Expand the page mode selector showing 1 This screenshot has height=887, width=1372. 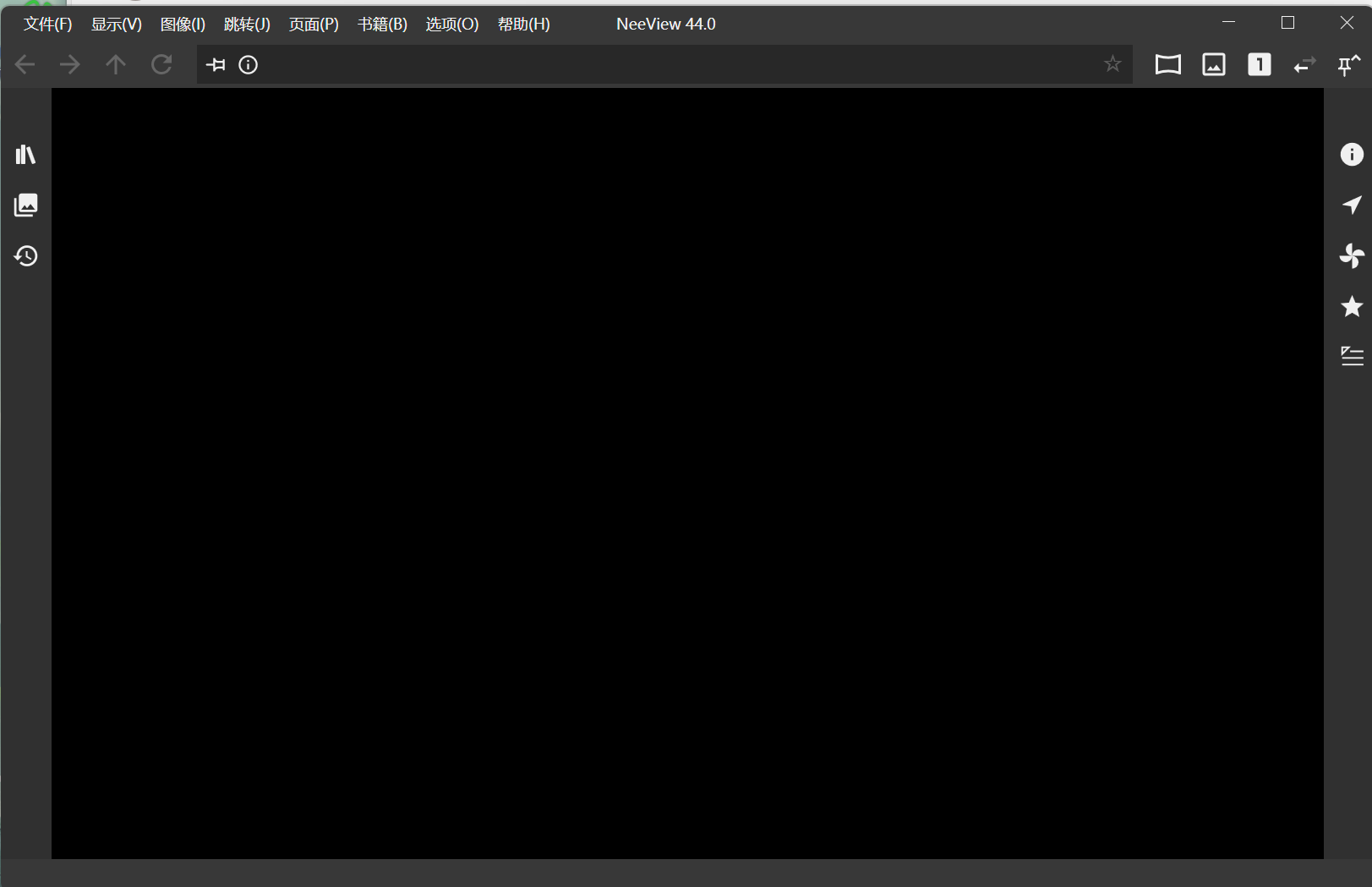coord(1259,65)
